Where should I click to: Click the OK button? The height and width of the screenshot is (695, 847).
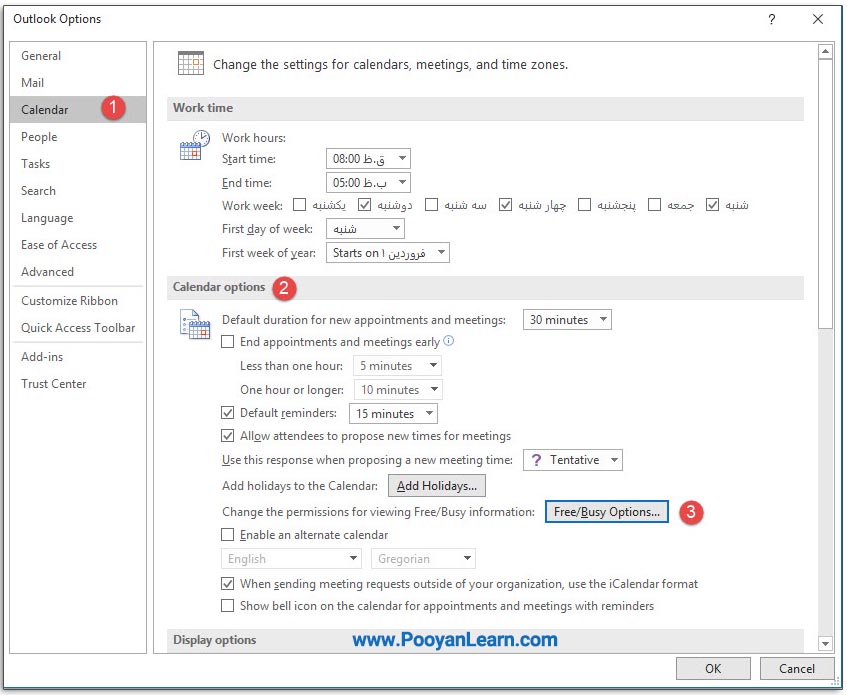point(713,669)
